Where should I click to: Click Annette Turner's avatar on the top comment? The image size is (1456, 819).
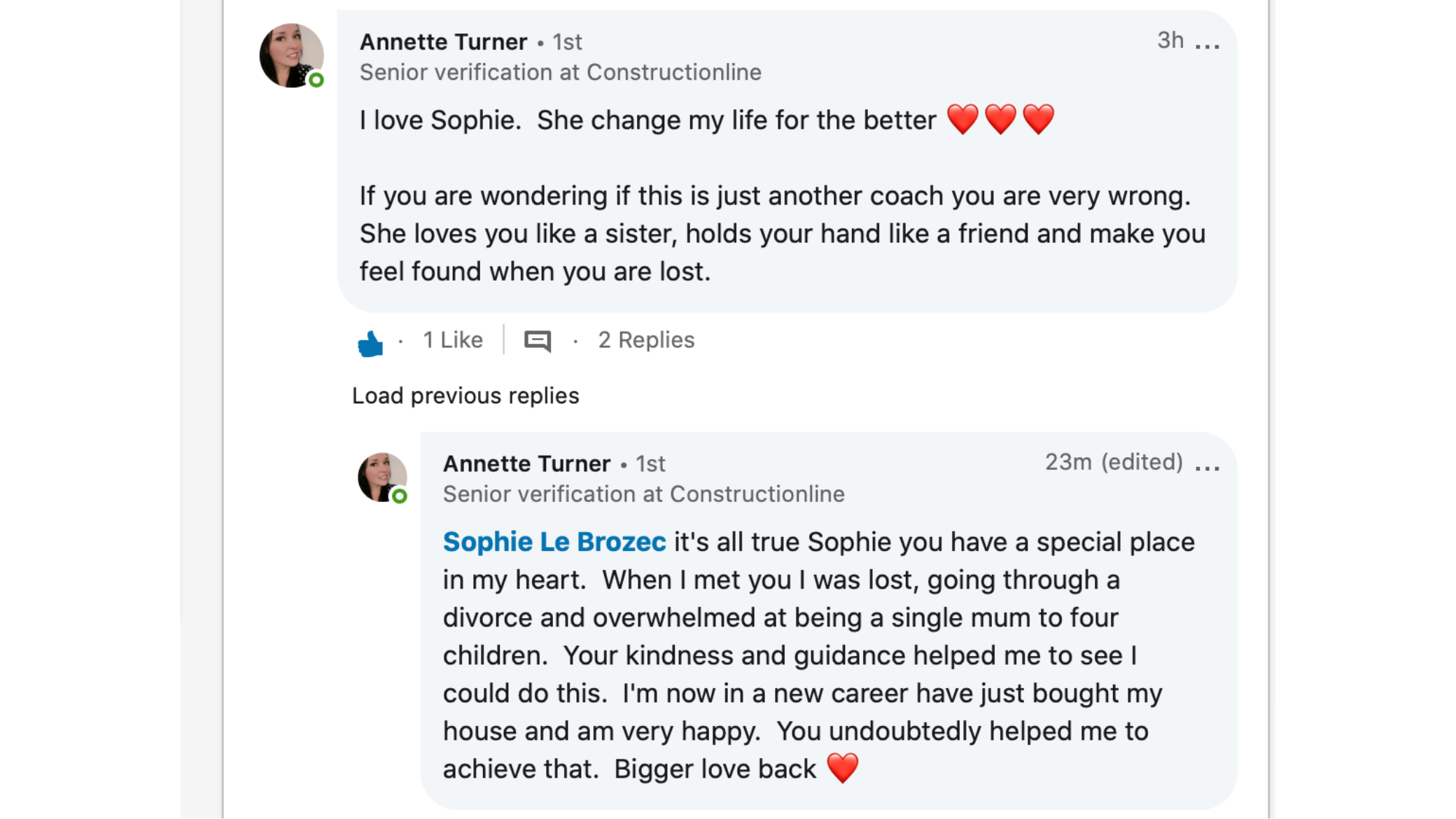point(291,55)
